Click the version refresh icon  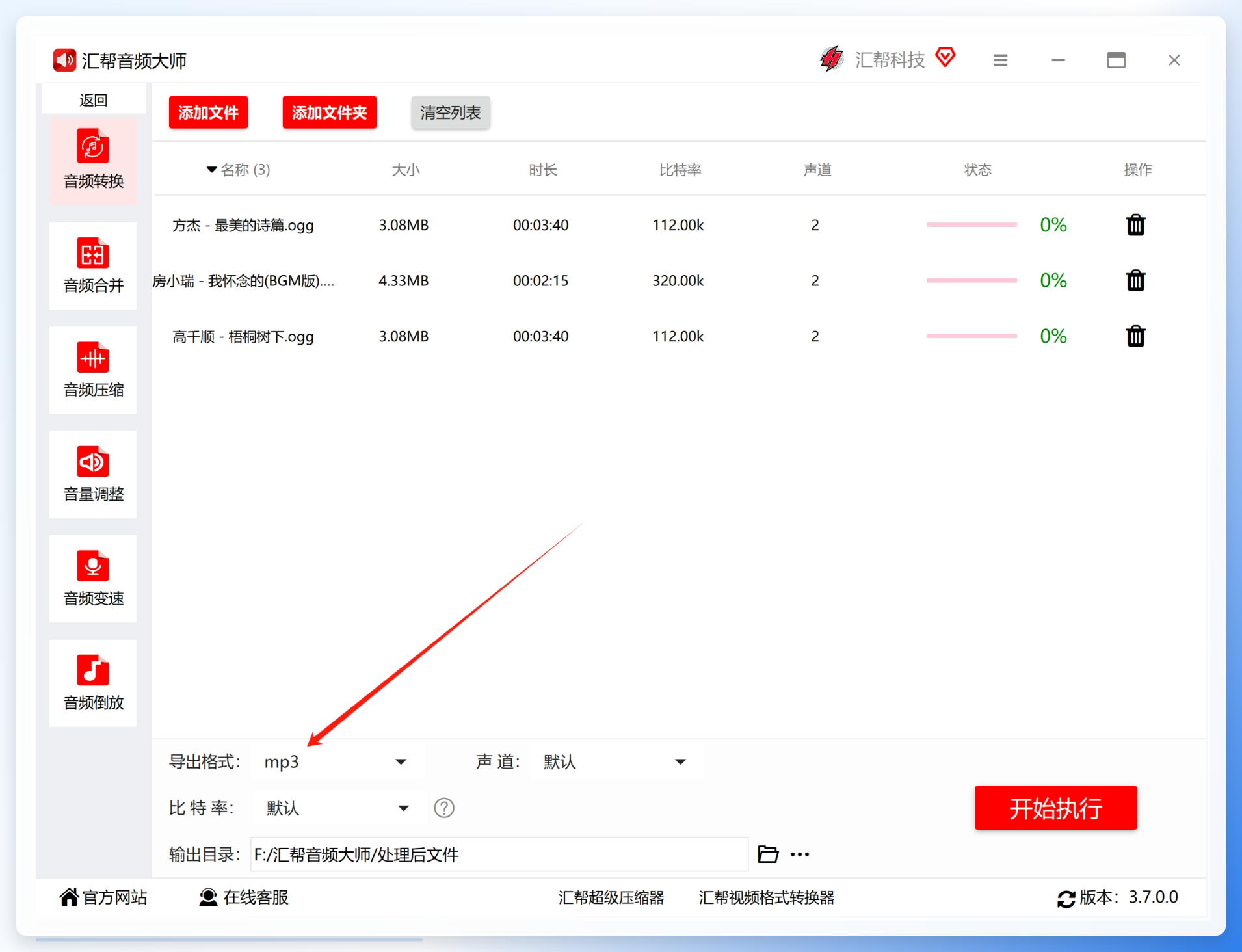pos(1066,899)
